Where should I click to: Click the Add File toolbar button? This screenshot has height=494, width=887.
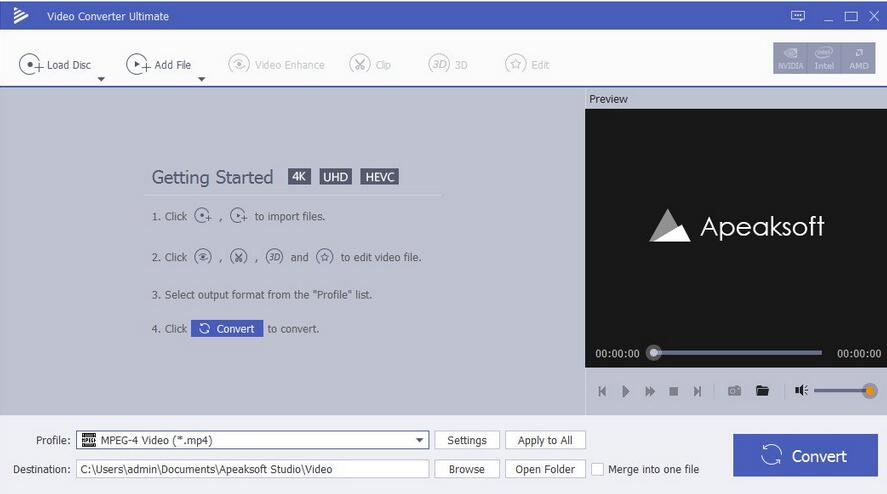point(158,65)
